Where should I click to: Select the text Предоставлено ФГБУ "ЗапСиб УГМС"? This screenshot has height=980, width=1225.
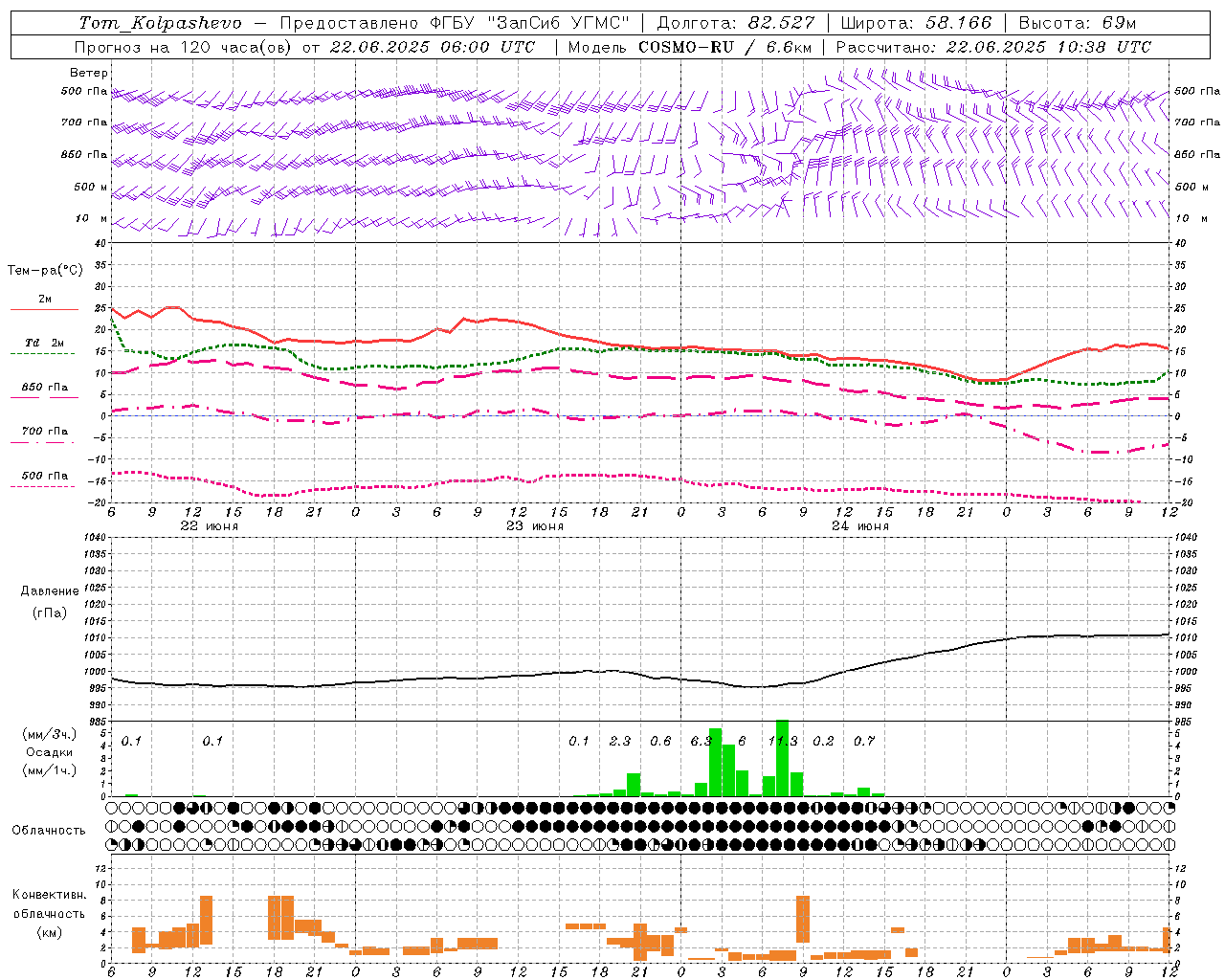456,23
